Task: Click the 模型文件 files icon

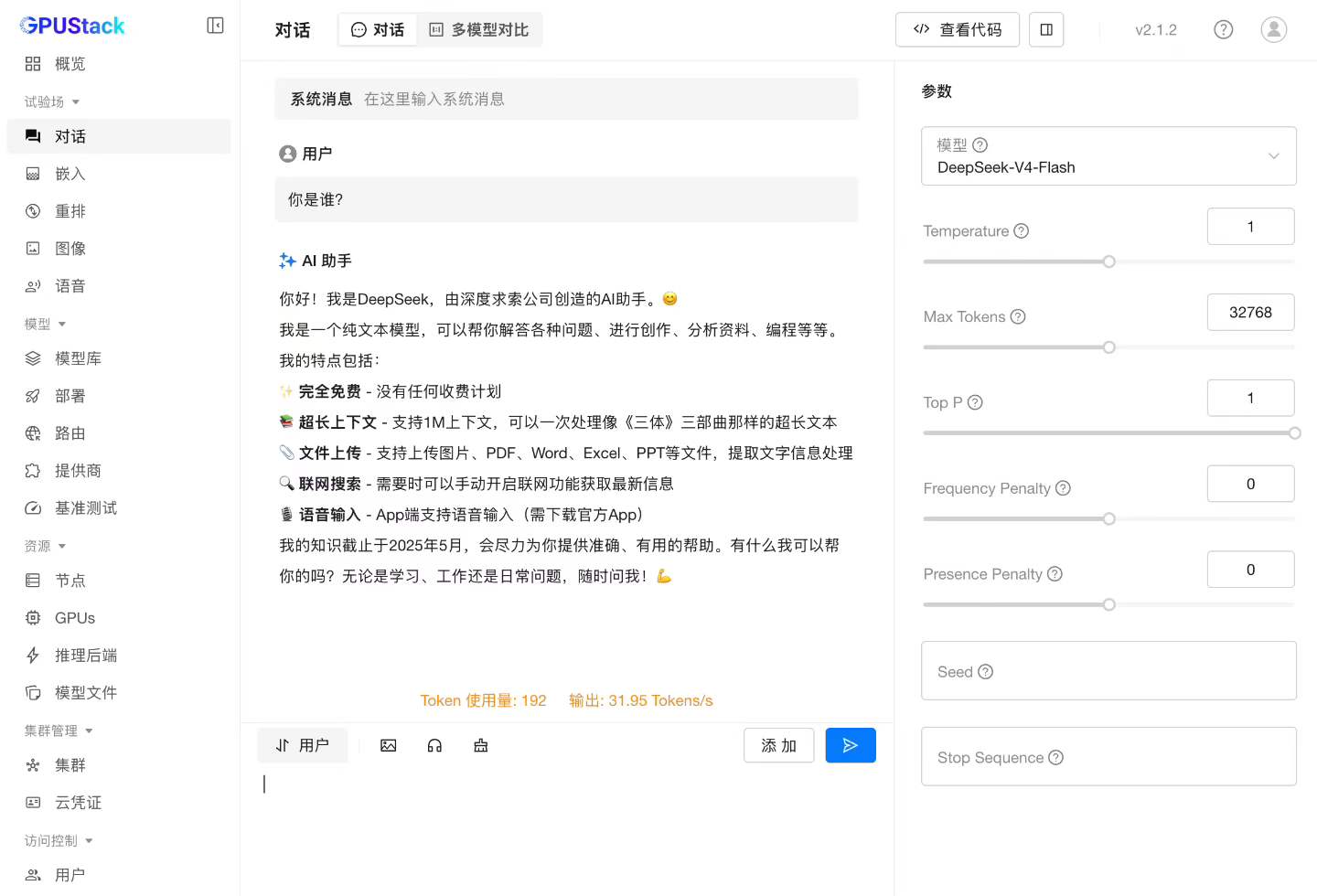Action: coord(33,693)
